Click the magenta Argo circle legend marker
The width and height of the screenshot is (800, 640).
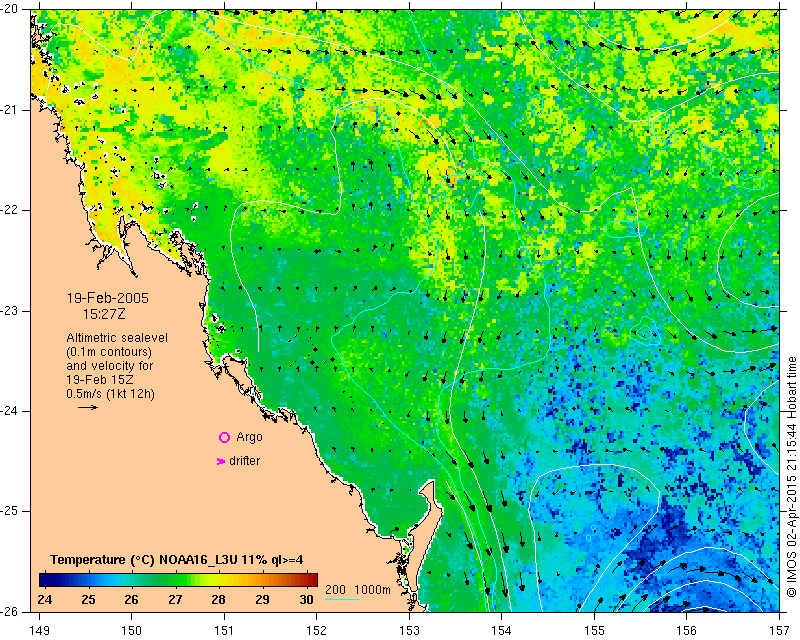(224, 437)
